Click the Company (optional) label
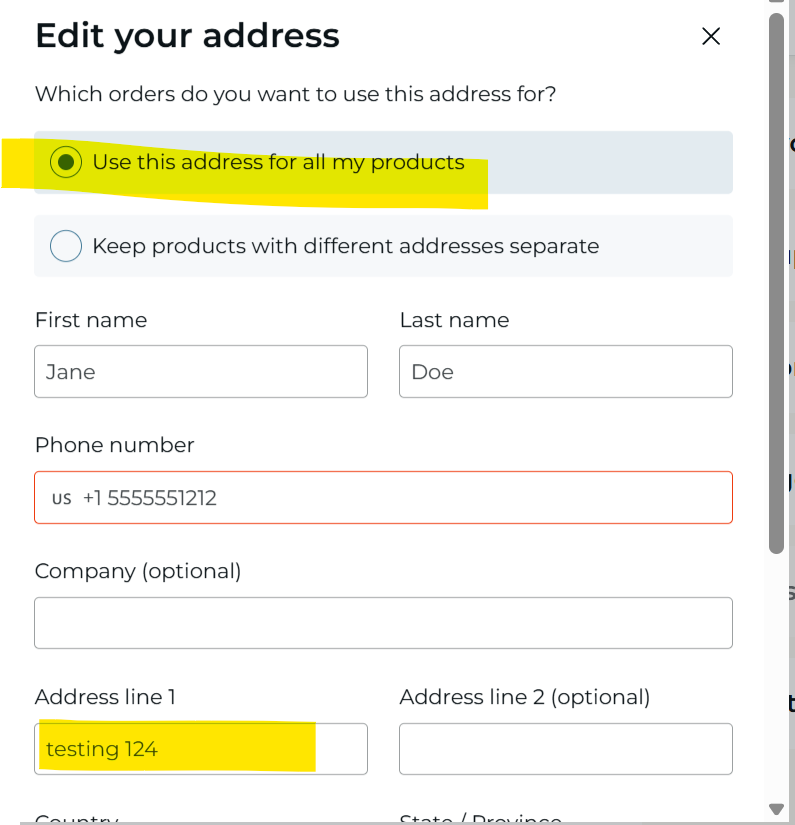 pyautogui.click(x=138, y=571)
